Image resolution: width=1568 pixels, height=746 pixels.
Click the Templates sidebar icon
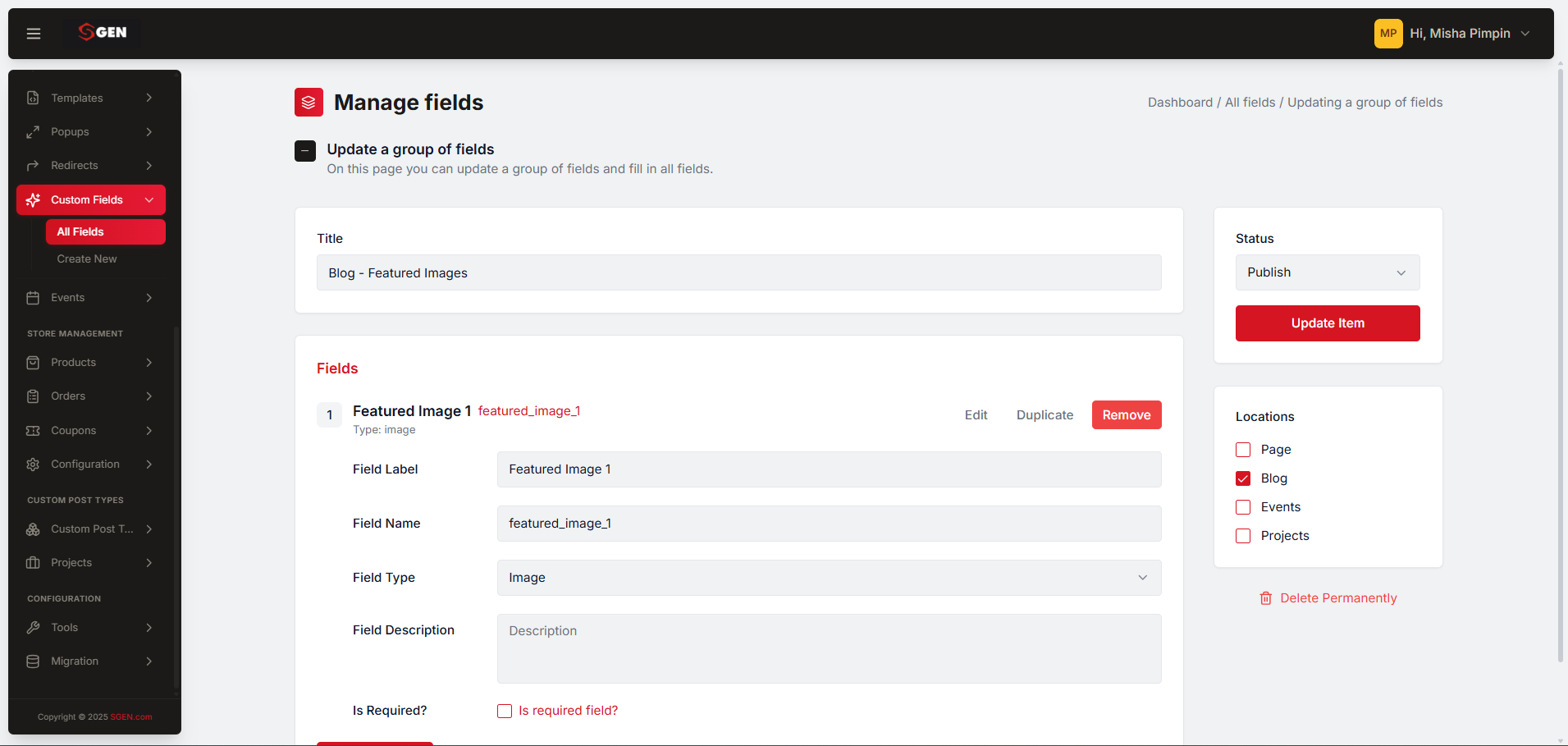coord(33,98)
